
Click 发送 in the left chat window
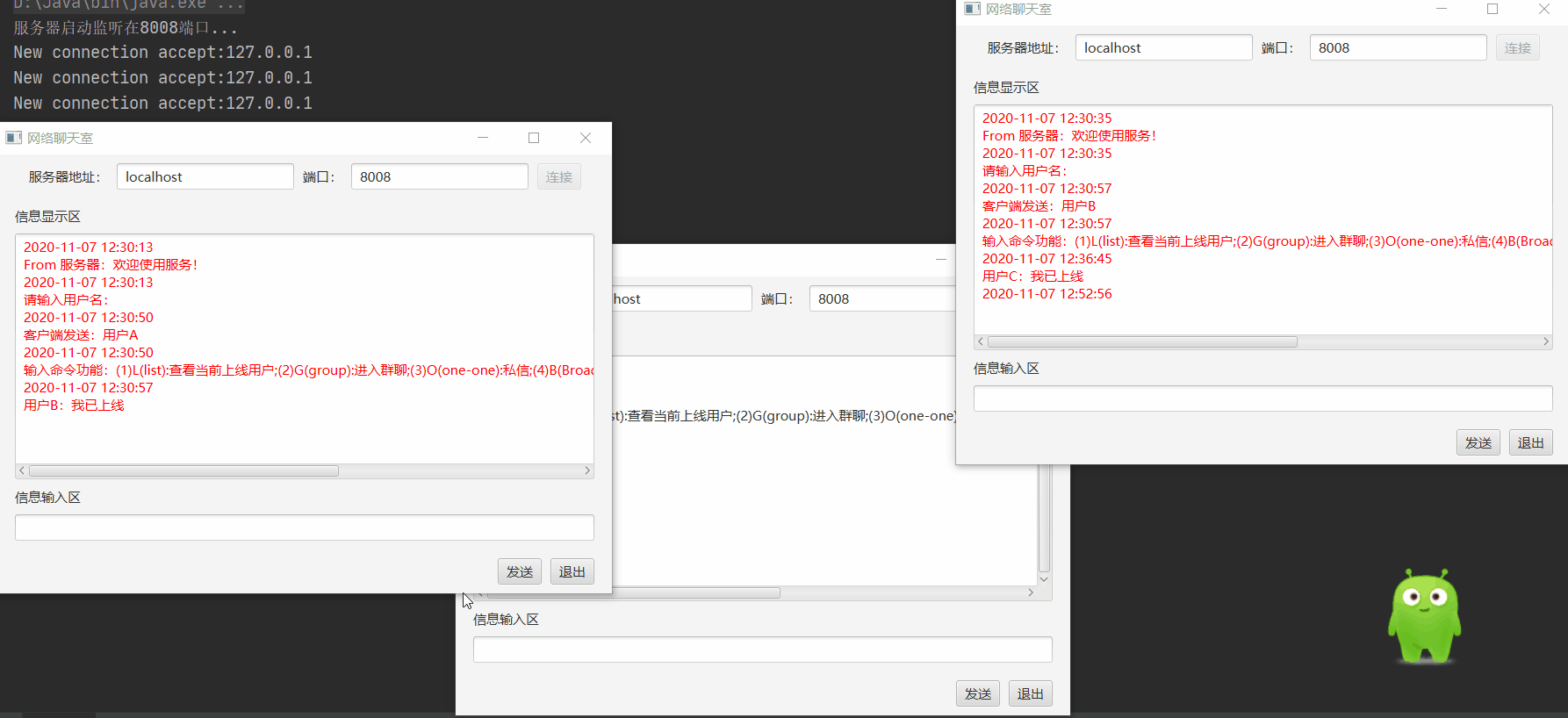[520, 571]
